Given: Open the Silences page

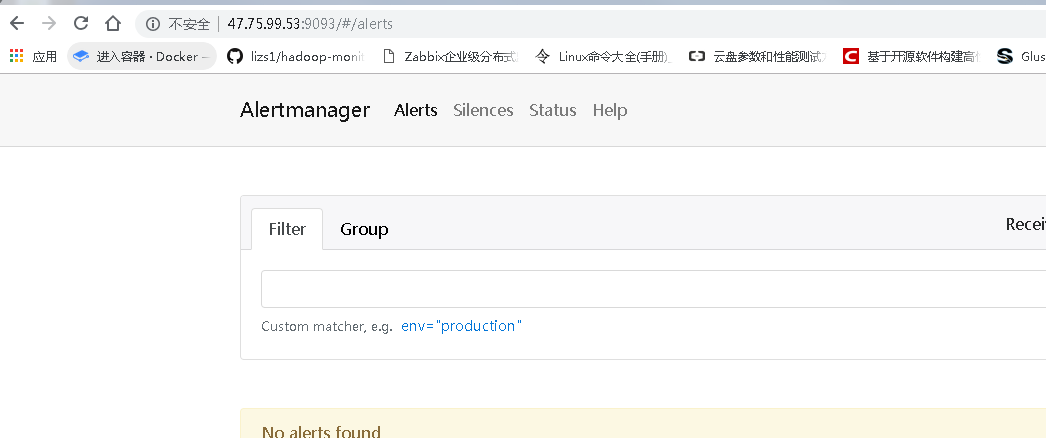Looking at the screenshot, I should point(483,110).
